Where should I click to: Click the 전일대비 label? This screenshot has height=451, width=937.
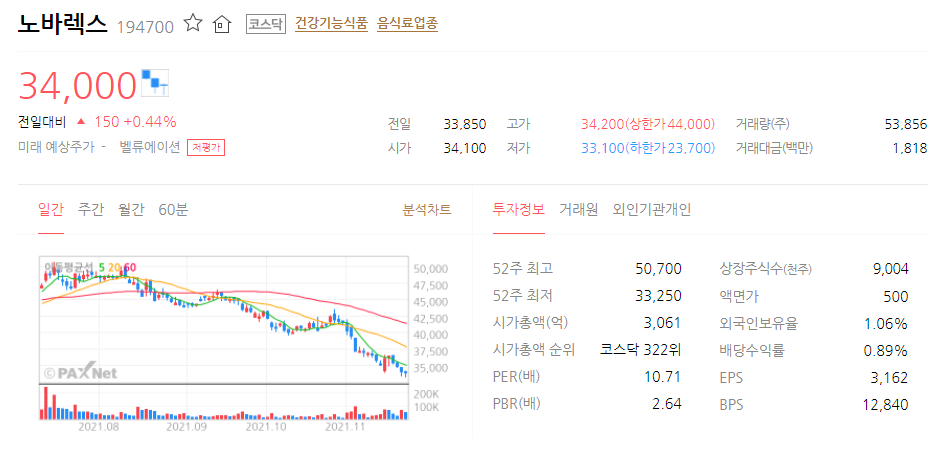click(x=42, y=122)
